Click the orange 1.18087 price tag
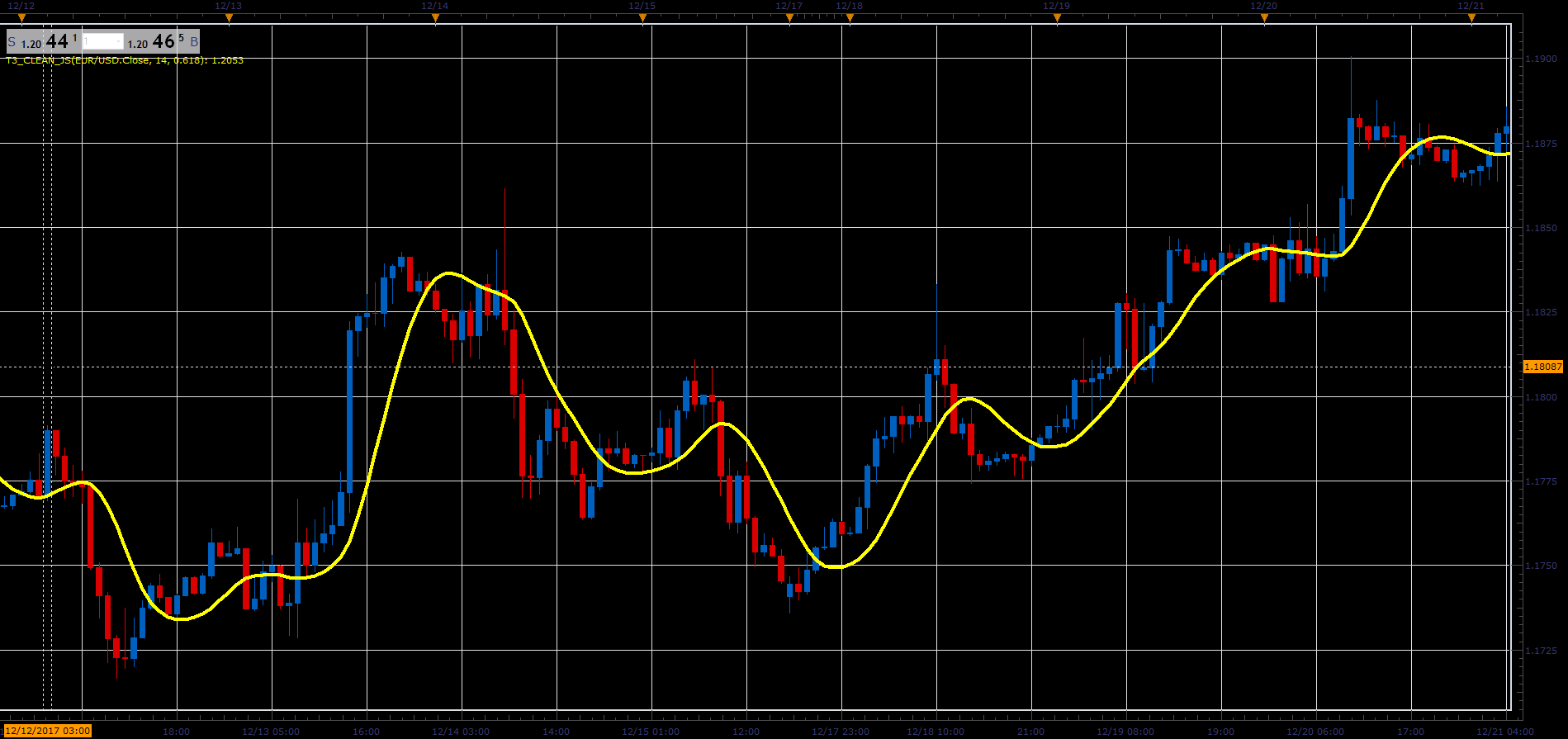This screenshot has width=1568, height=739. click(1542, 366)
